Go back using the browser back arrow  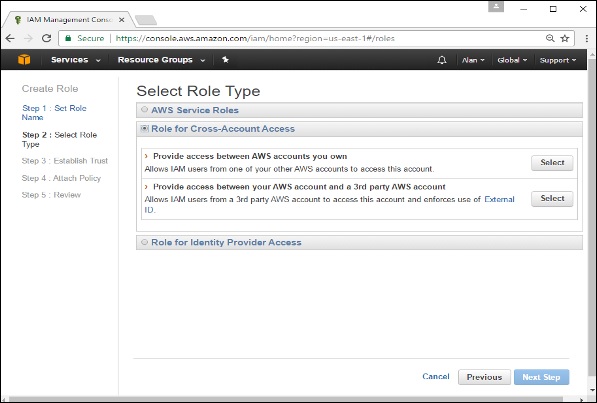(10, 38)
